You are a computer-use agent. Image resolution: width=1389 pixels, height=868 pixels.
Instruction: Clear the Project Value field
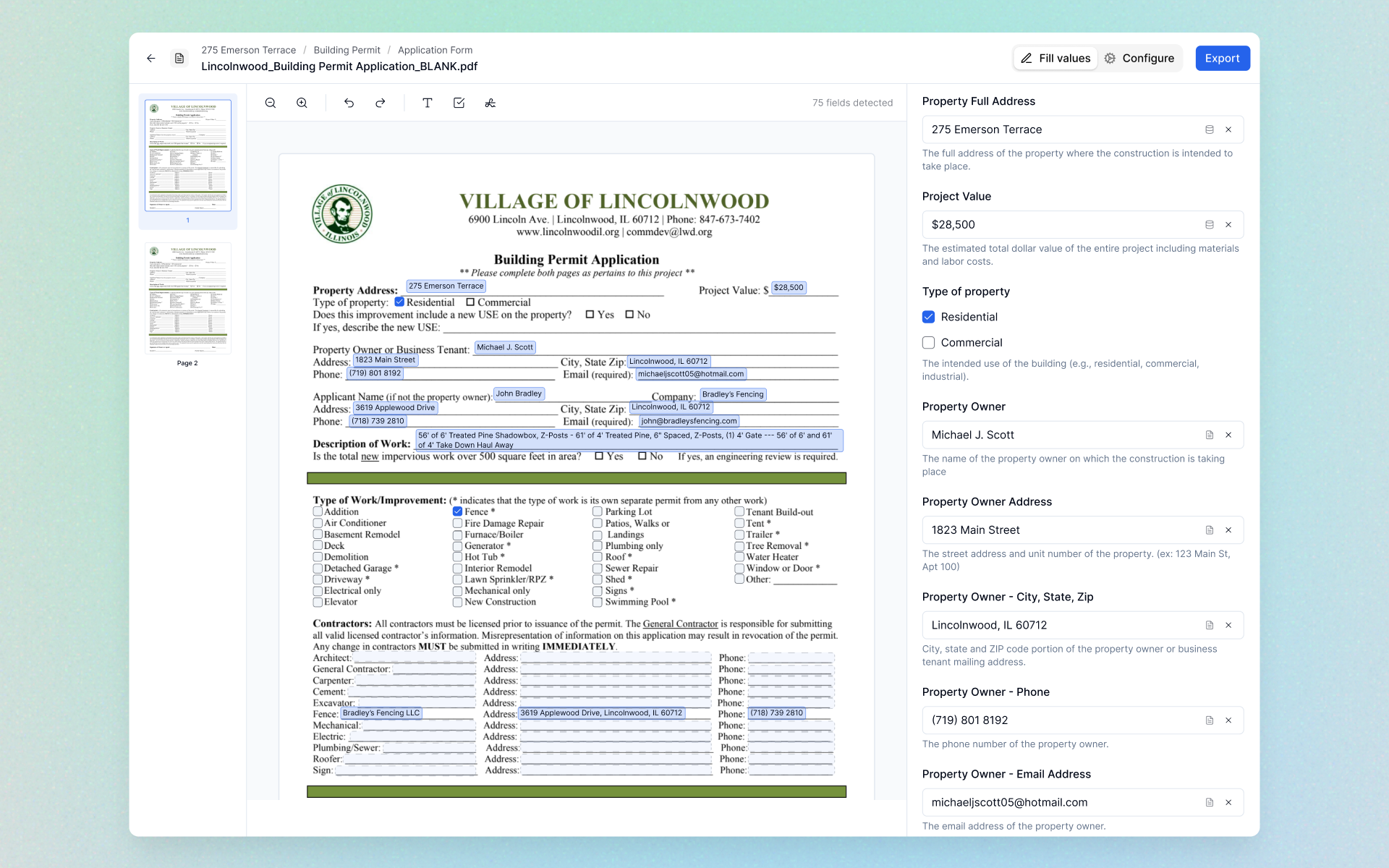(1228, 225)
